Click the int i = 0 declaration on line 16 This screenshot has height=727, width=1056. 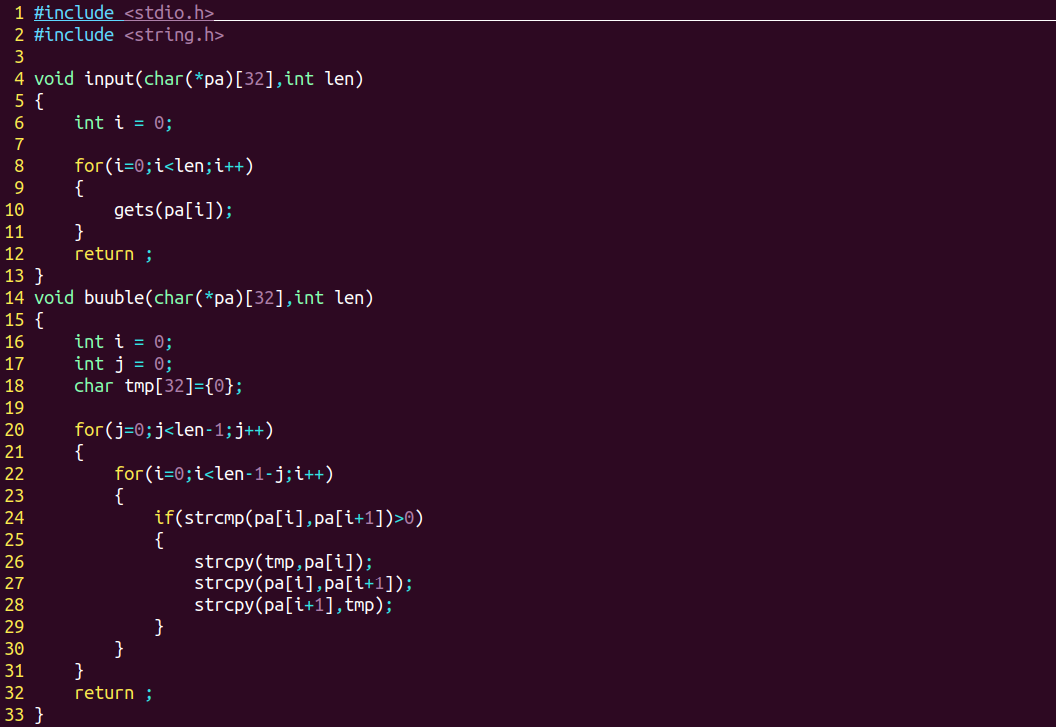point(123,342)
